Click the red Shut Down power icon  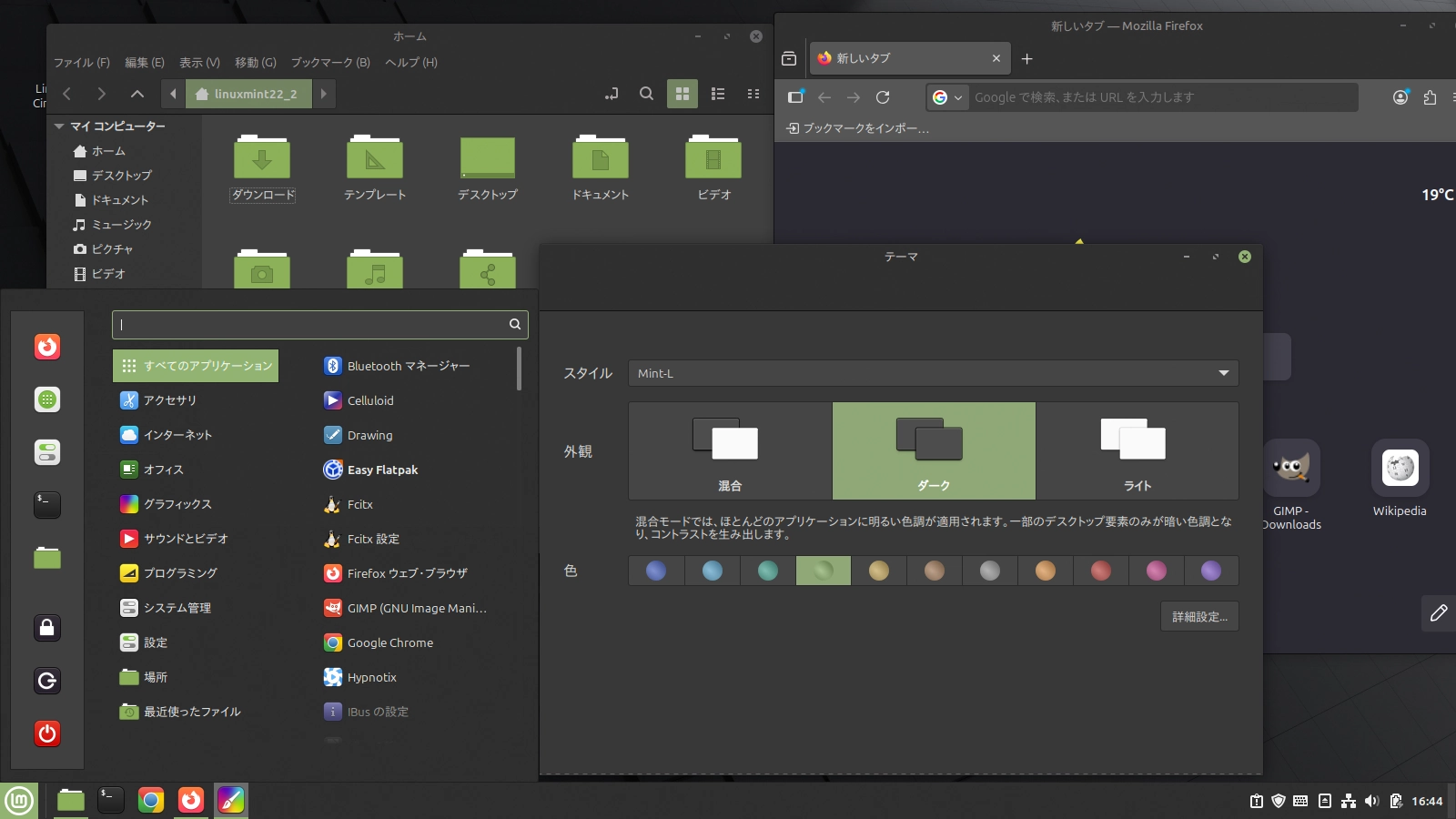click(x=47, y=733)
